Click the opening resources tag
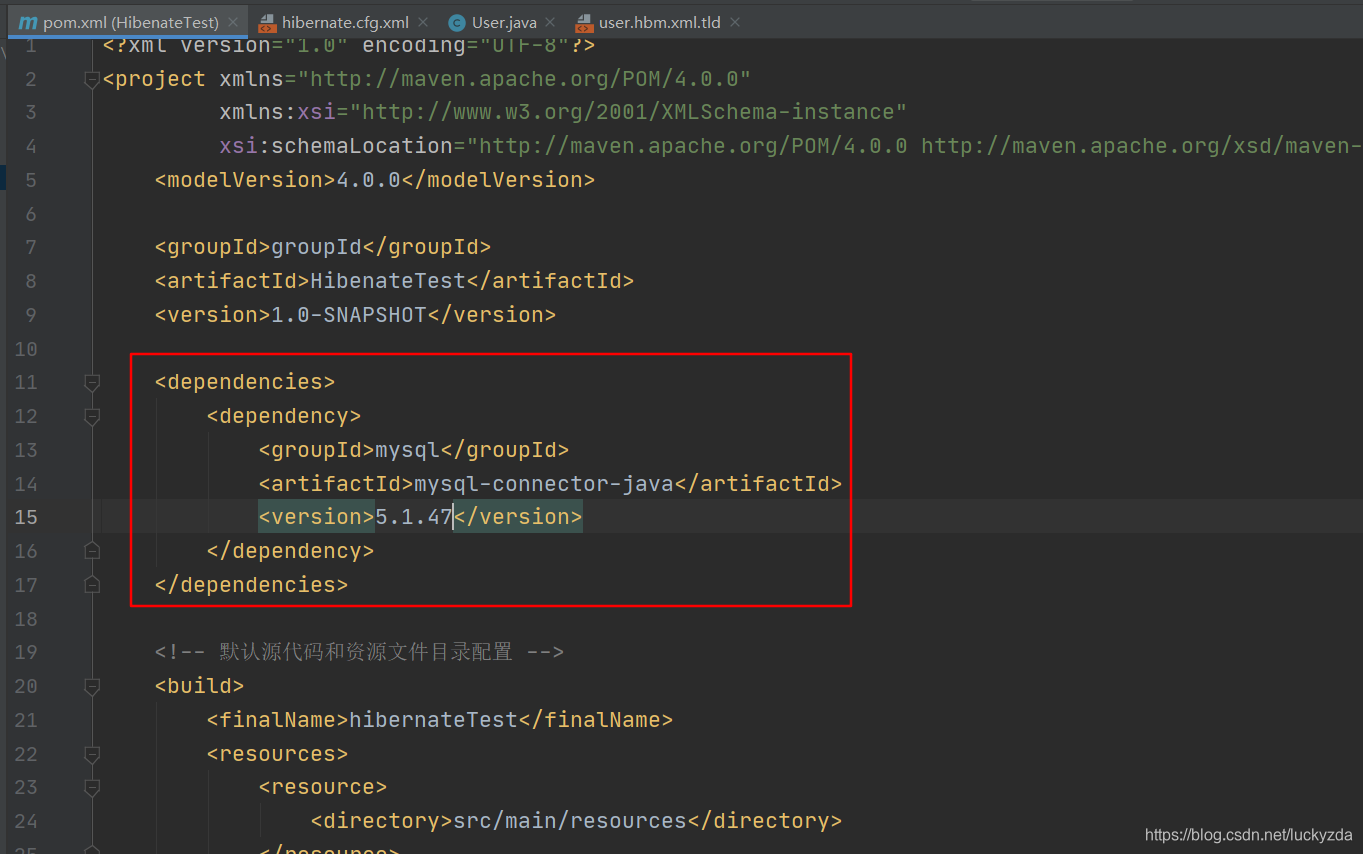1363x854 pixels. click(277, 754)
